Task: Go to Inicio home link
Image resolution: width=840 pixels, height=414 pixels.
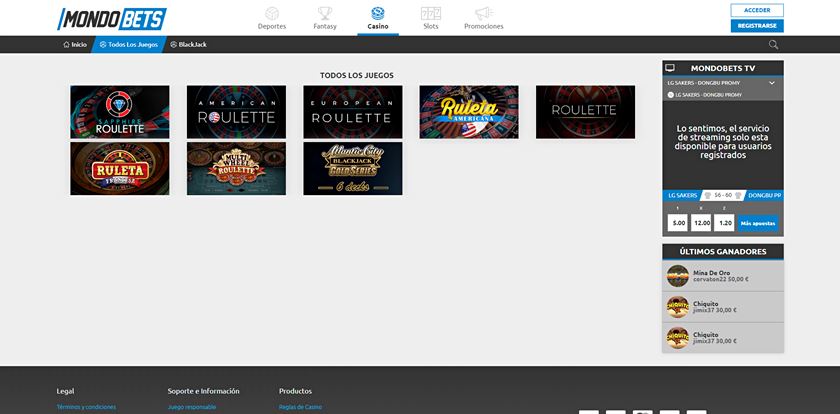Action: (x=74, y=44)
